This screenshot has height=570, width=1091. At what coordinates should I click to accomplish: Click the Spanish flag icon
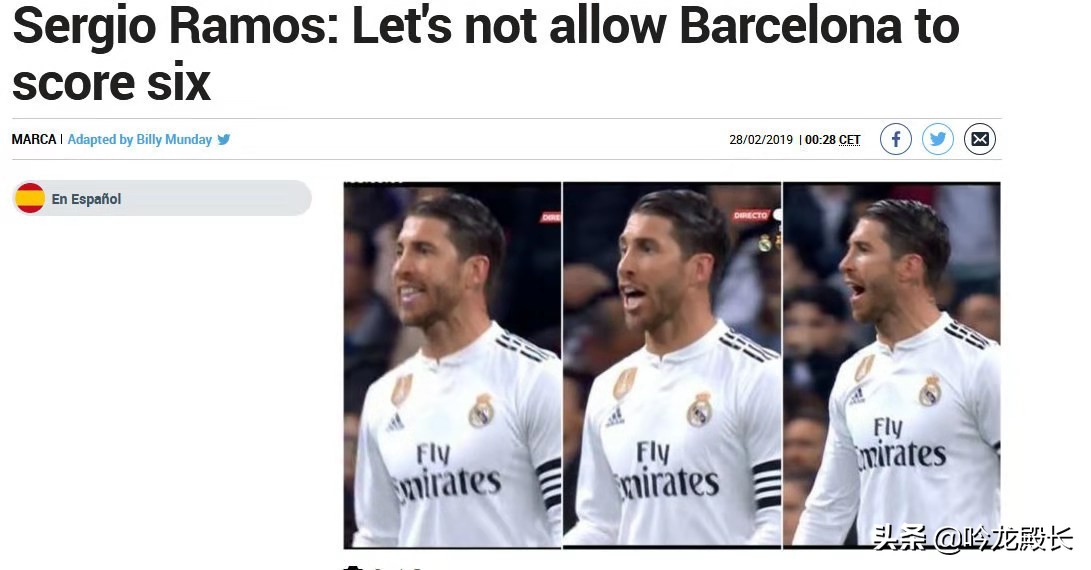[x=30, y=198]
